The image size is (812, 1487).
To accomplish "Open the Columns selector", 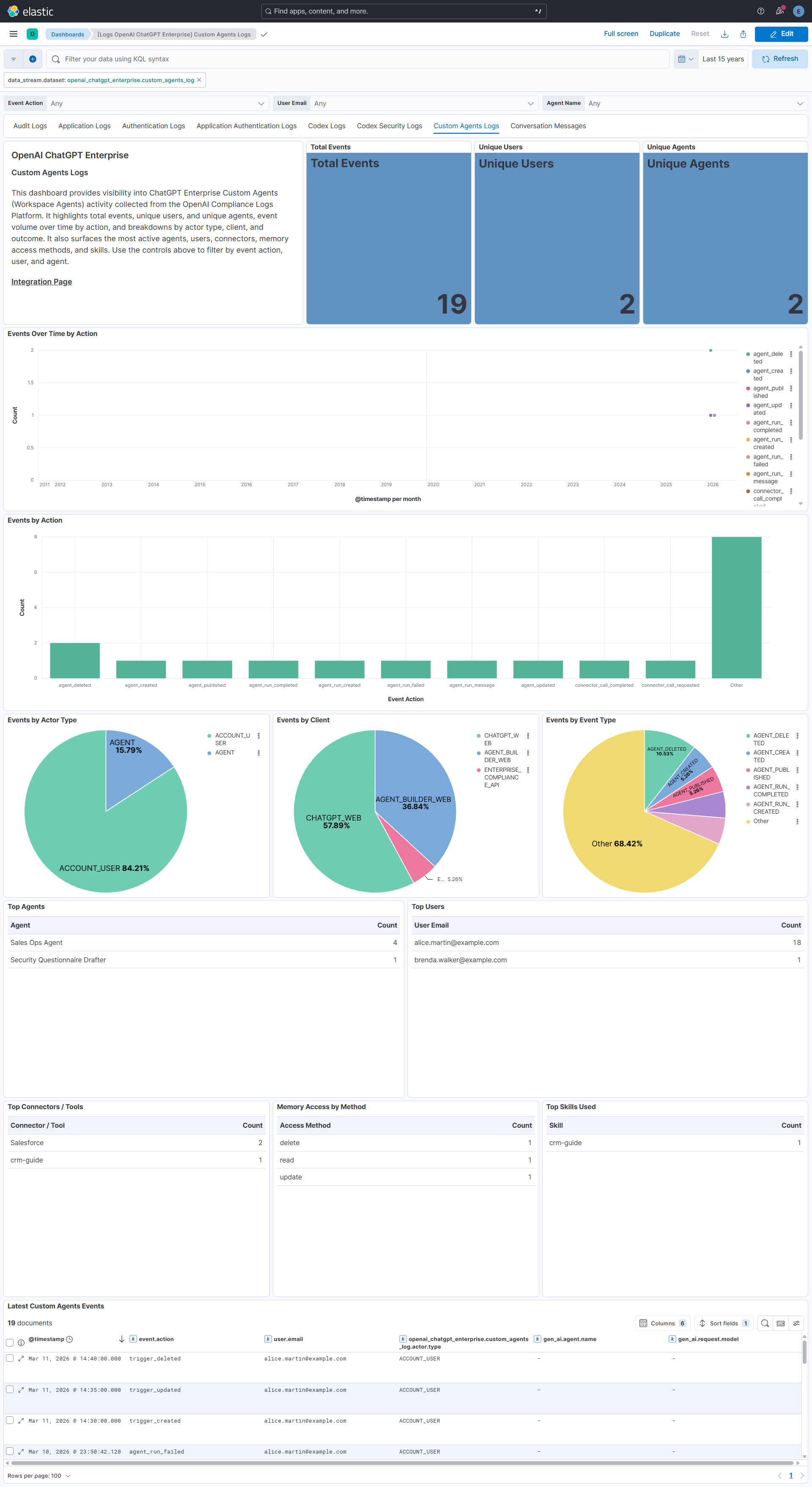I will [663, 1323].
